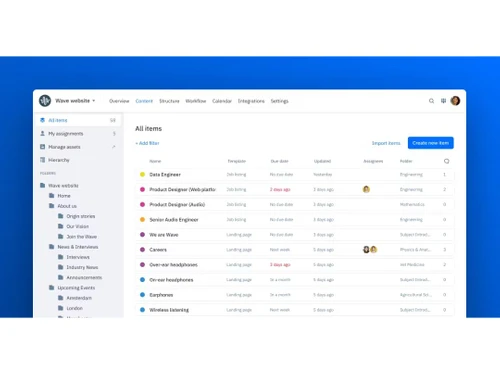Screen dimensions: 500x375
Task: Open the Workflow tab
Action: 196,101
